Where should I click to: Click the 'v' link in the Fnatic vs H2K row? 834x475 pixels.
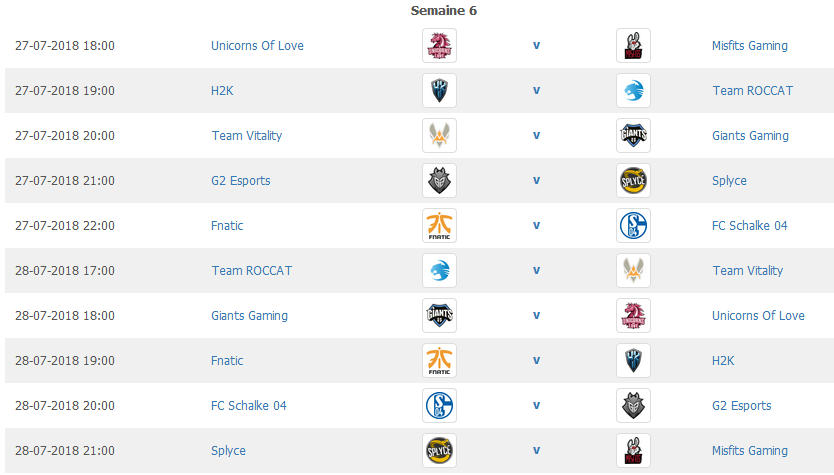click(x=537, y=361)
